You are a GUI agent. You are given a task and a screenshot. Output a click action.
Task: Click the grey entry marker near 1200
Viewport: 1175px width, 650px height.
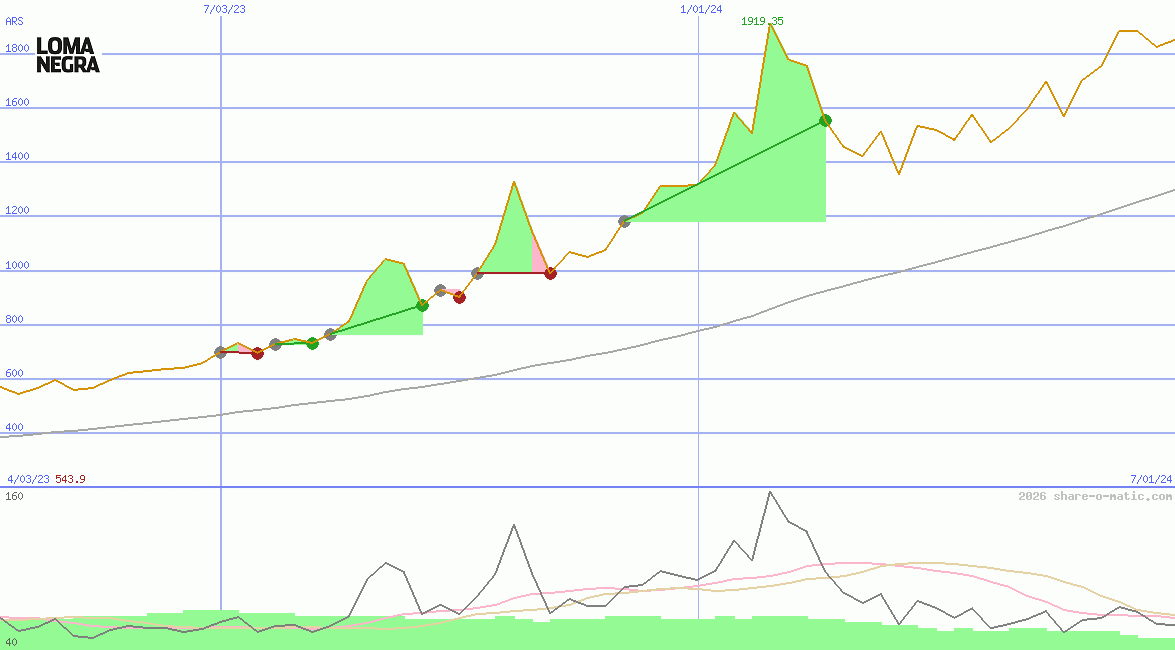[624, 221]
